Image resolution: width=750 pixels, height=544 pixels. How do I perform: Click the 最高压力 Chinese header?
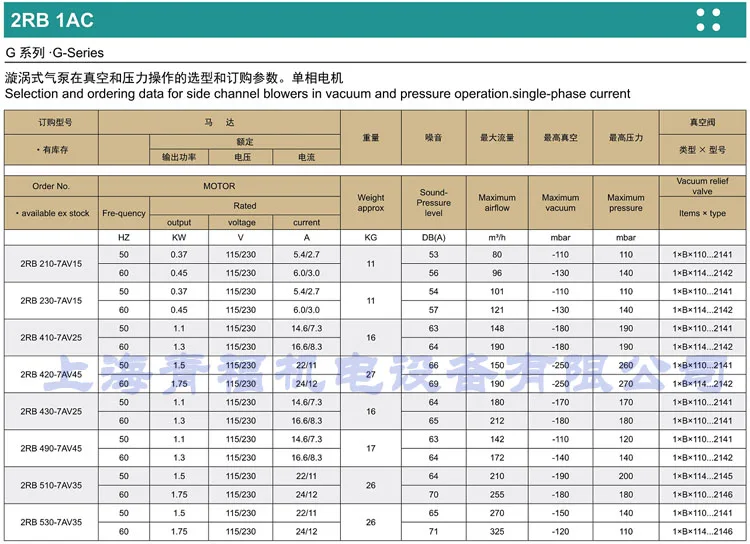pos(626,138)
